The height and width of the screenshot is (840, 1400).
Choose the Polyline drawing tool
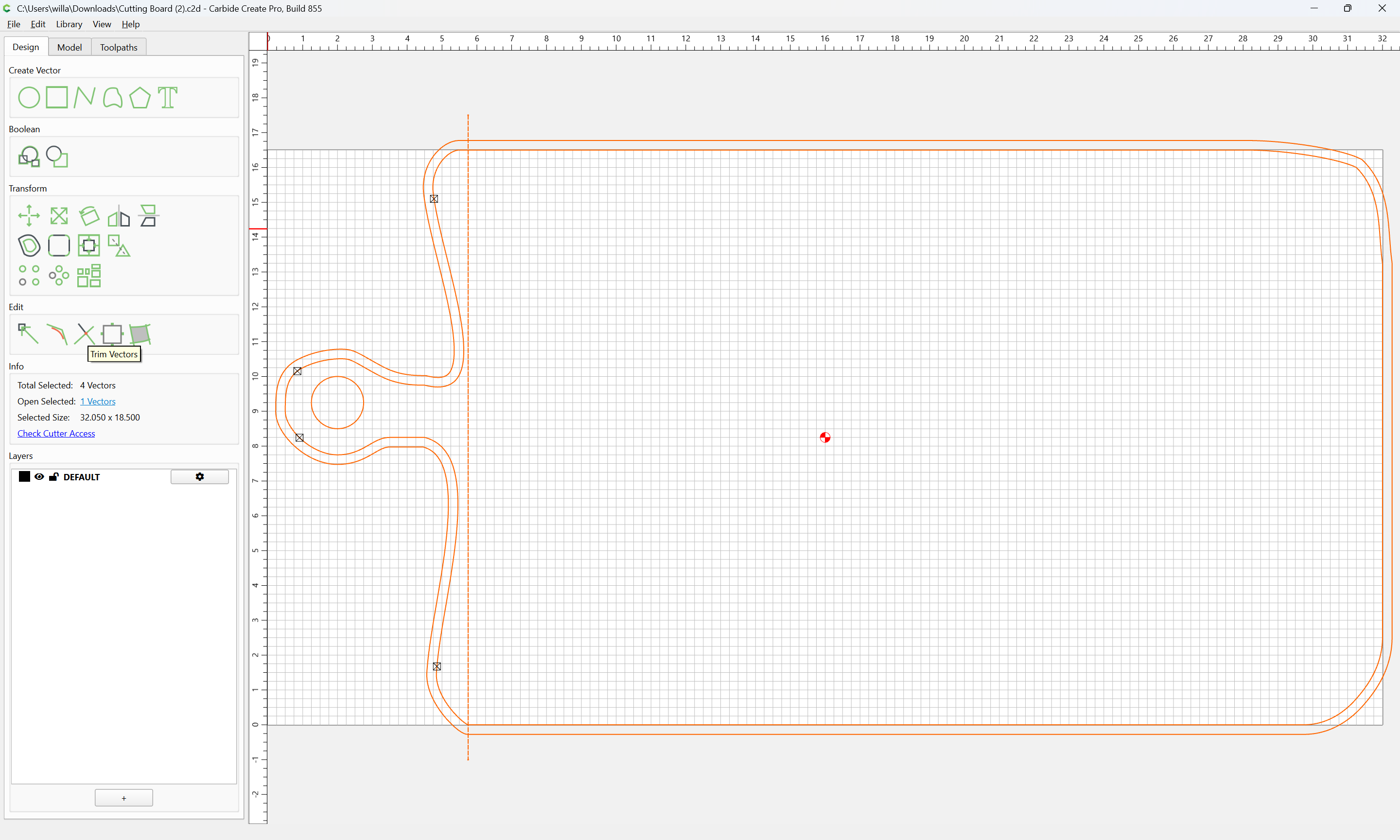84,97
